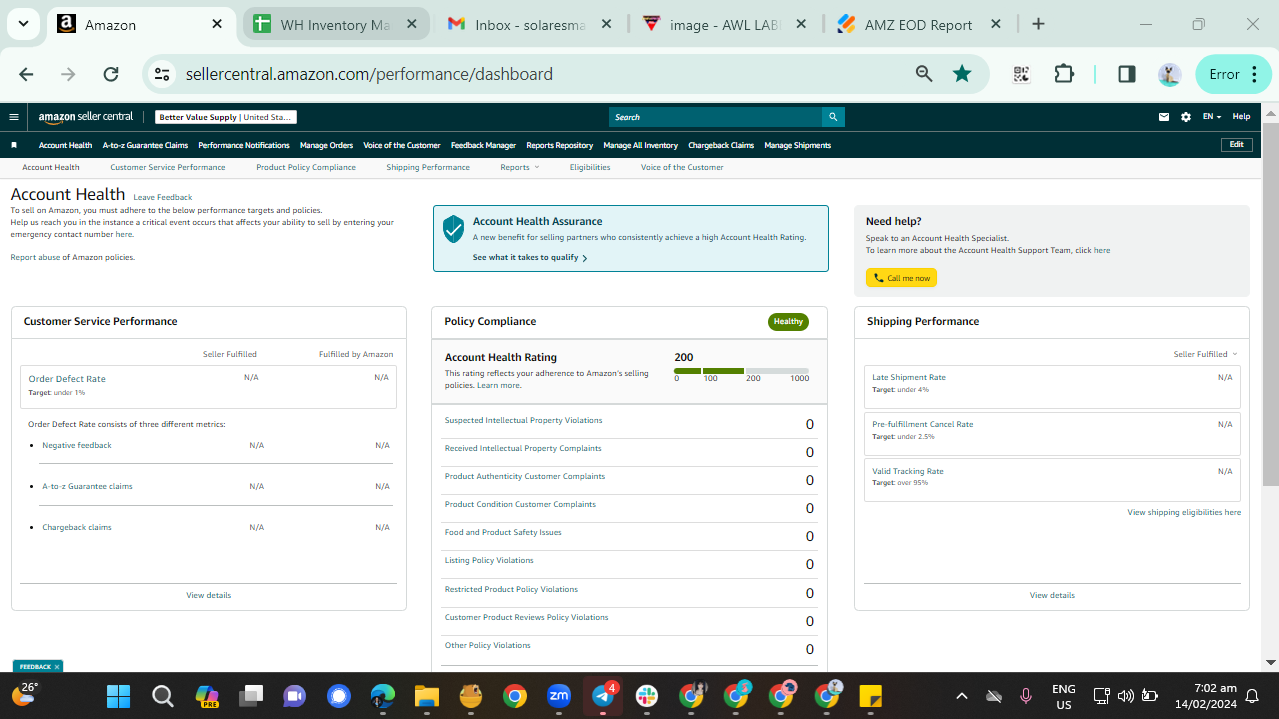
Task: Open Seller Fulfilled dropdown in Shipping Performance
Action: (x=1205, y=354)
